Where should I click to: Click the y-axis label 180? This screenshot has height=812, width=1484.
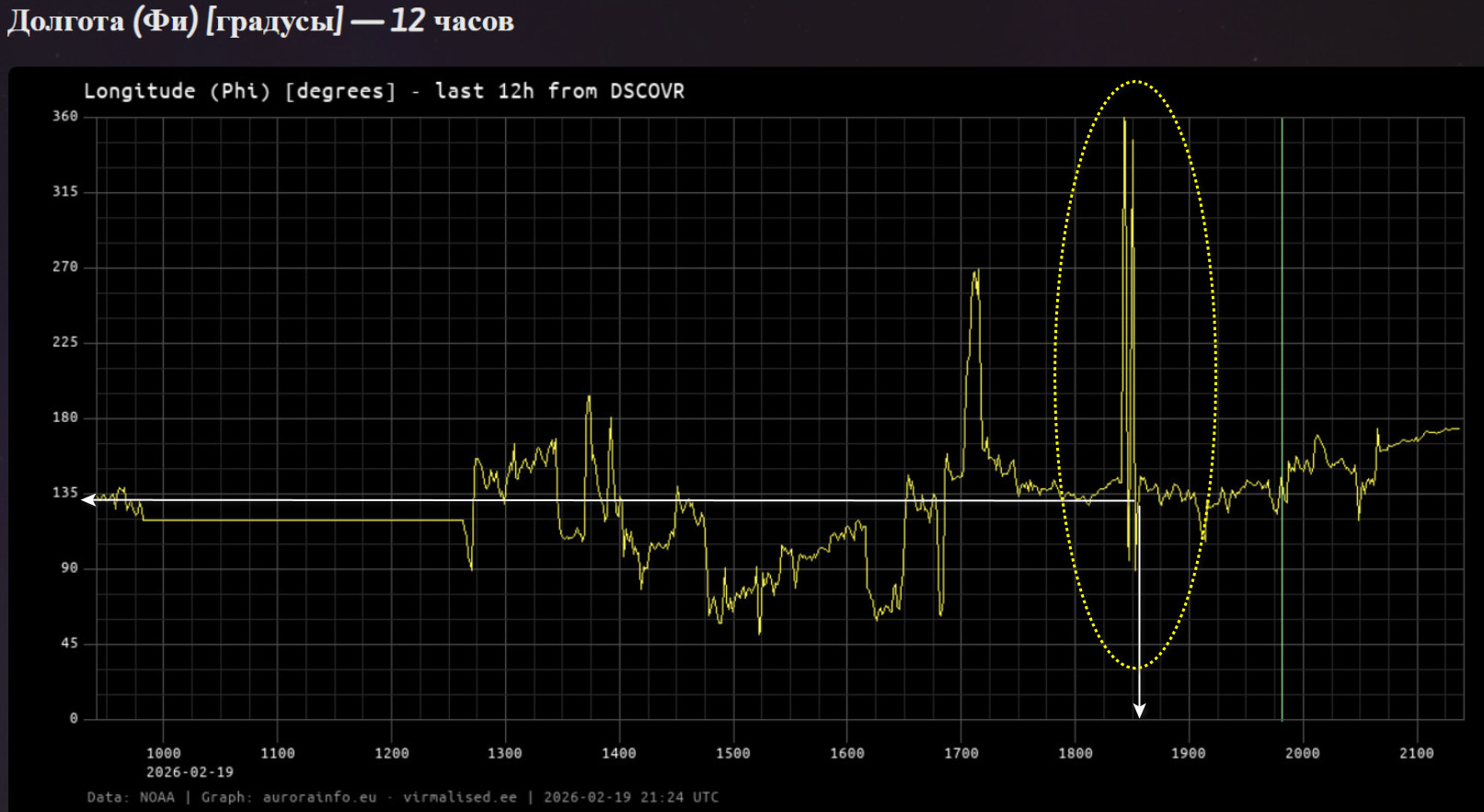point(65,417)
